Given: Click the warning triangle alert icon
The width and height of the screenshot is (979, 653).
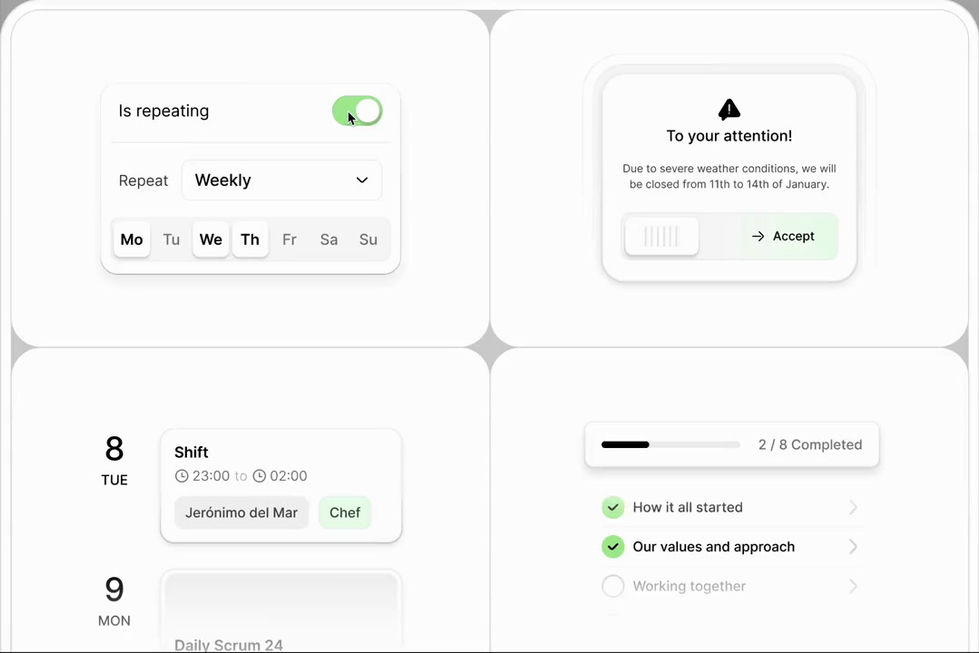Looking at the screenshot, I should click(729, 109).
